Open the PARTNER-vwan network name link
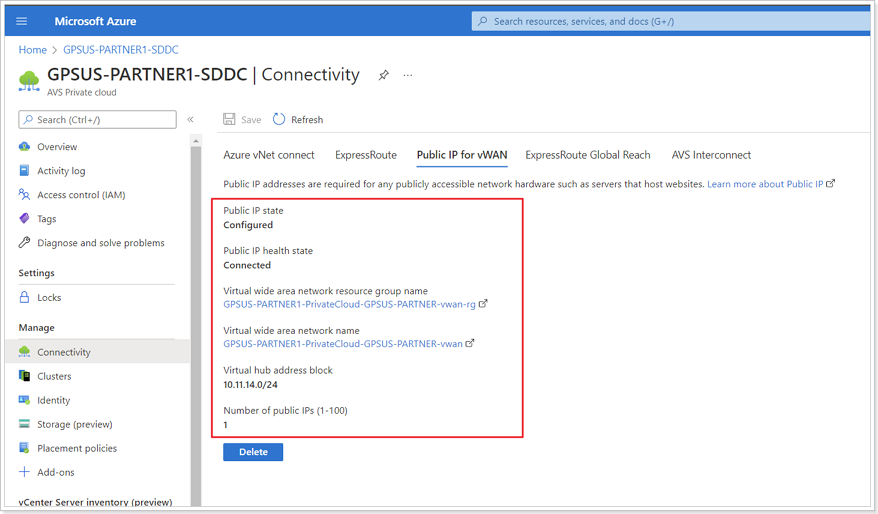Image resolution: width=878 pixels, height=514 pixels. (343, 344)
